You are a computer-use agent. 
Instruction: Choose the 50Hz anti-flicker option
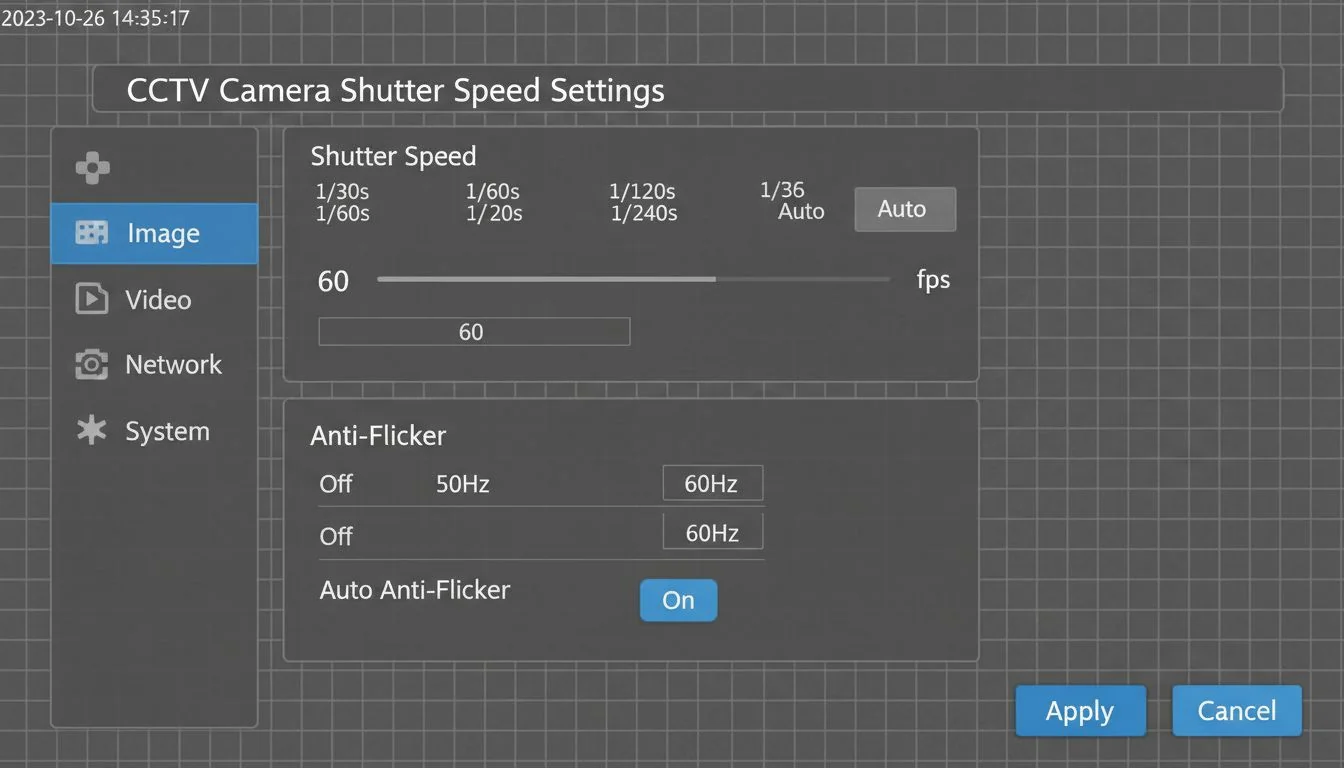click(x=463, y=484)
